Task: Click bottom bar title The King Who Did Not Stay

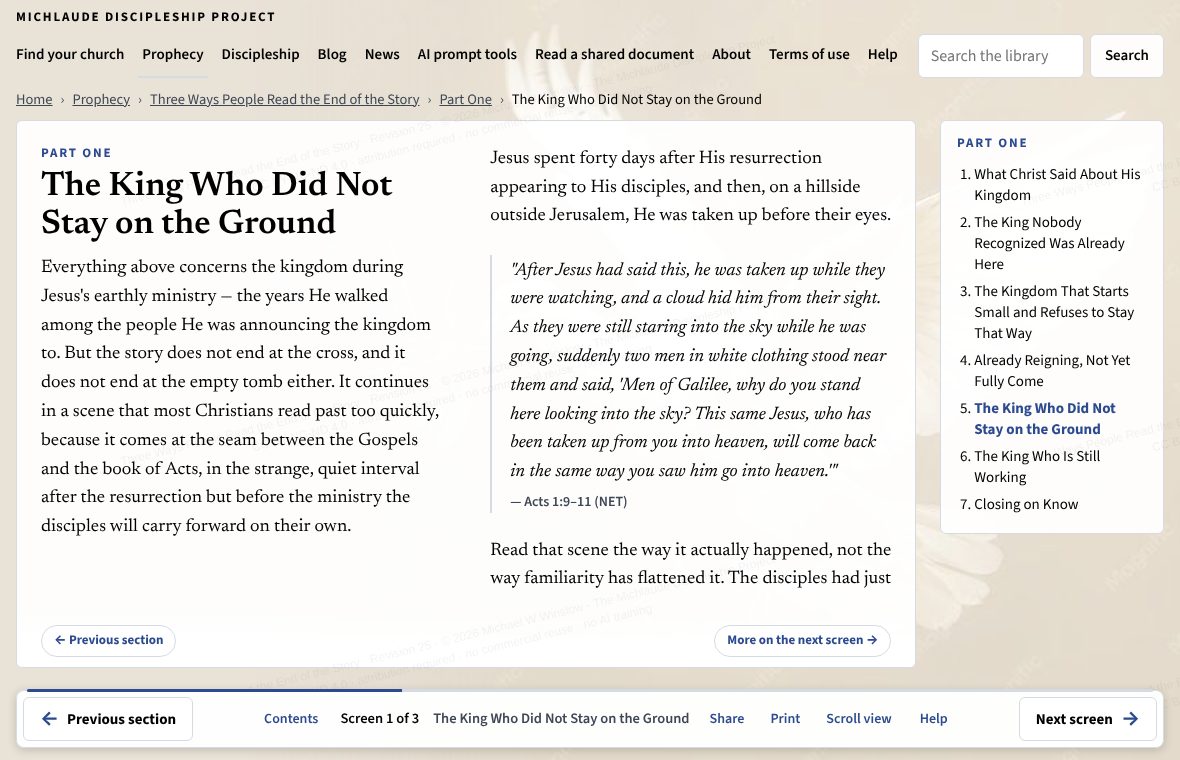Action: [561, 719]
